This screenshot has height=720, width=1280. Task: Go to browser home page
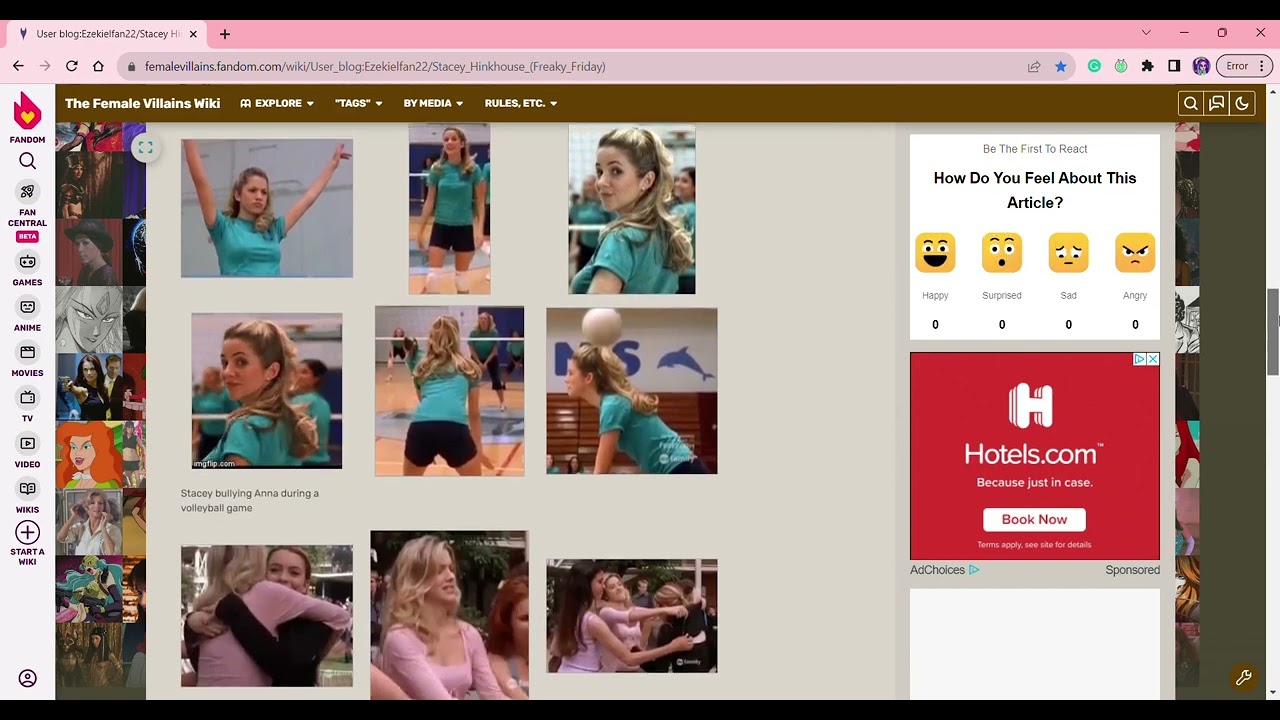tap(98, 66)
